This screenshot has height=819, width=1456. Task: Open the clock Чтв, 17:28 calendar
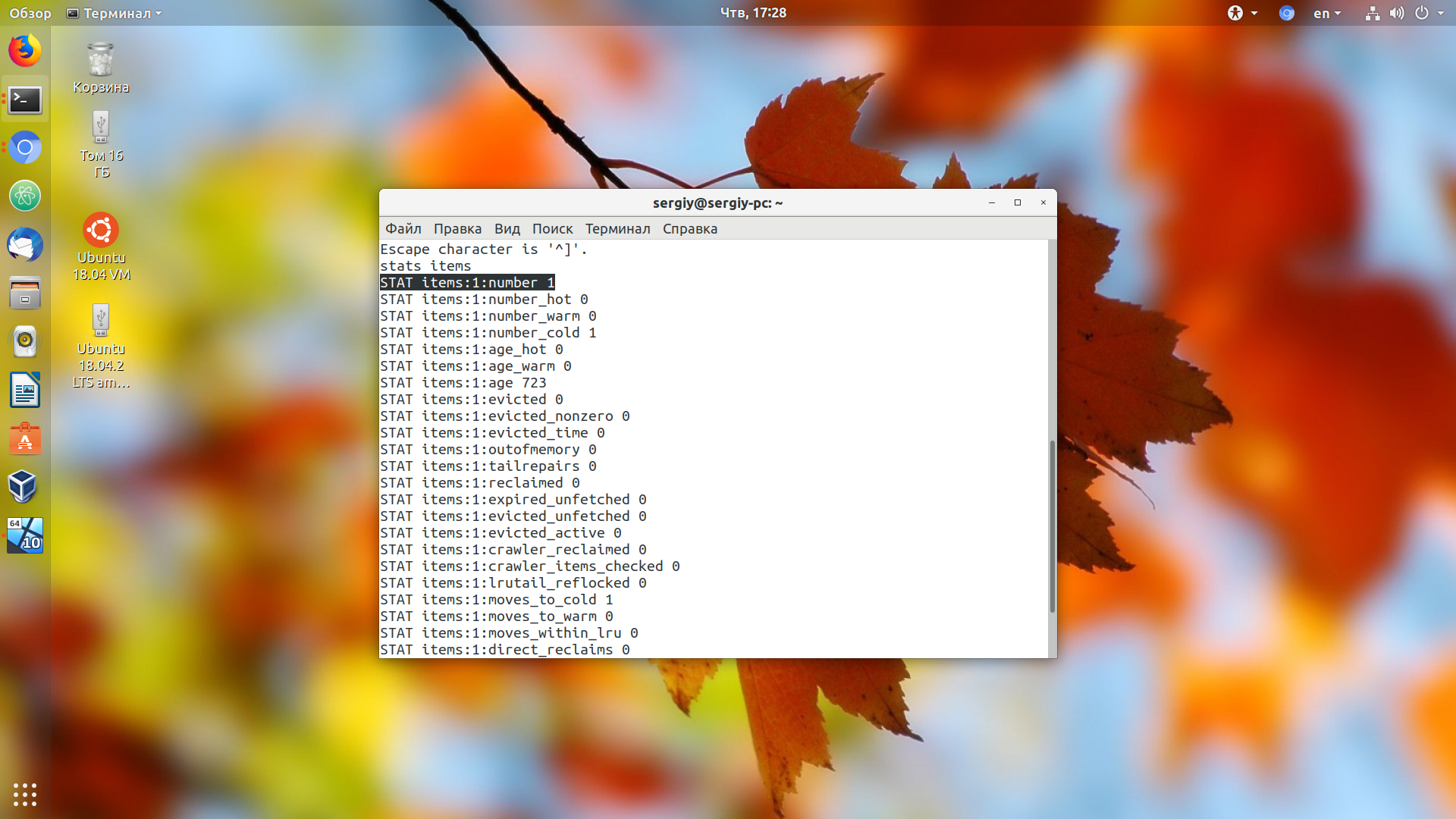(753, 13)
